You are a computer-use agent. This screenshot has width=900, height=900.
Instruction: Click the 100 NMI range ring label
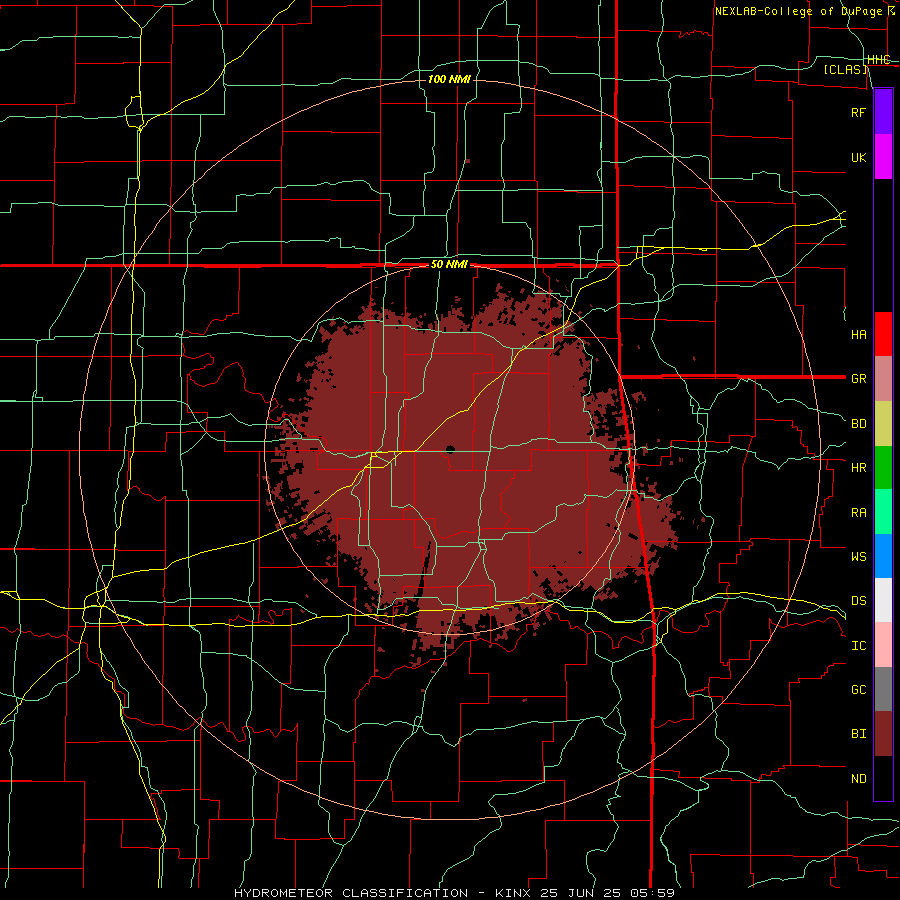coord(449,79)
